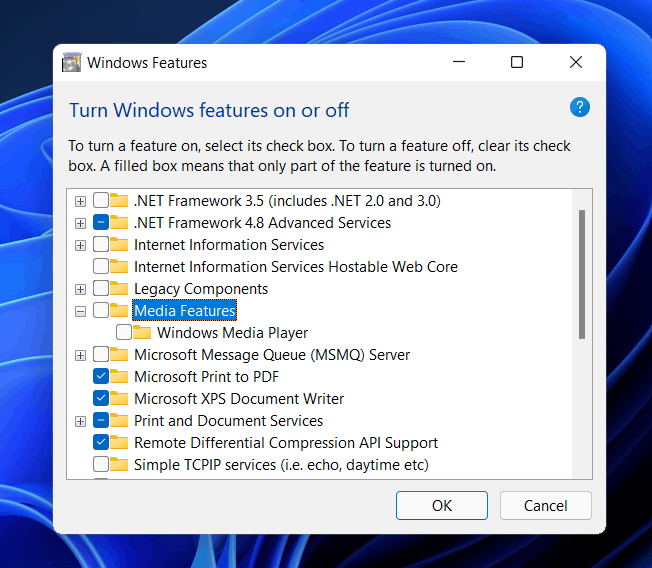Click the folder icon for Microsoft XPS Document Writer
This screenshot has height=568, width=652.
120,399
